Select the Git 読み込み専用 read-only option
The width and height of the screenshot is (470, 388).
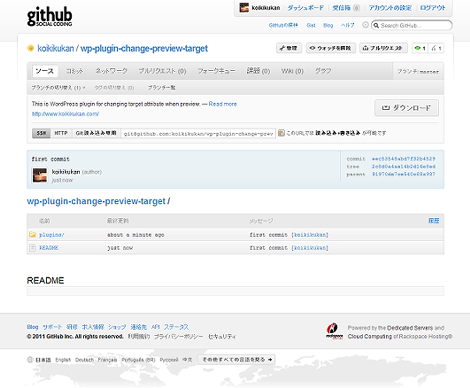pos(96,133)
